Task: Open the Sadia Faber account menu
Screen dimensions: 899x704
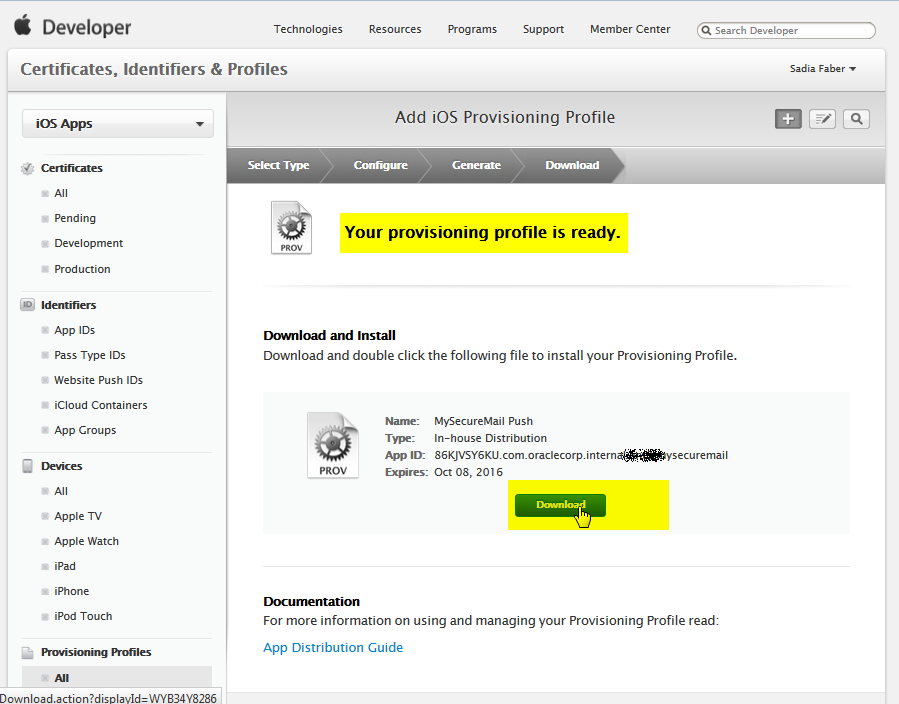Action: pos(823,69)
